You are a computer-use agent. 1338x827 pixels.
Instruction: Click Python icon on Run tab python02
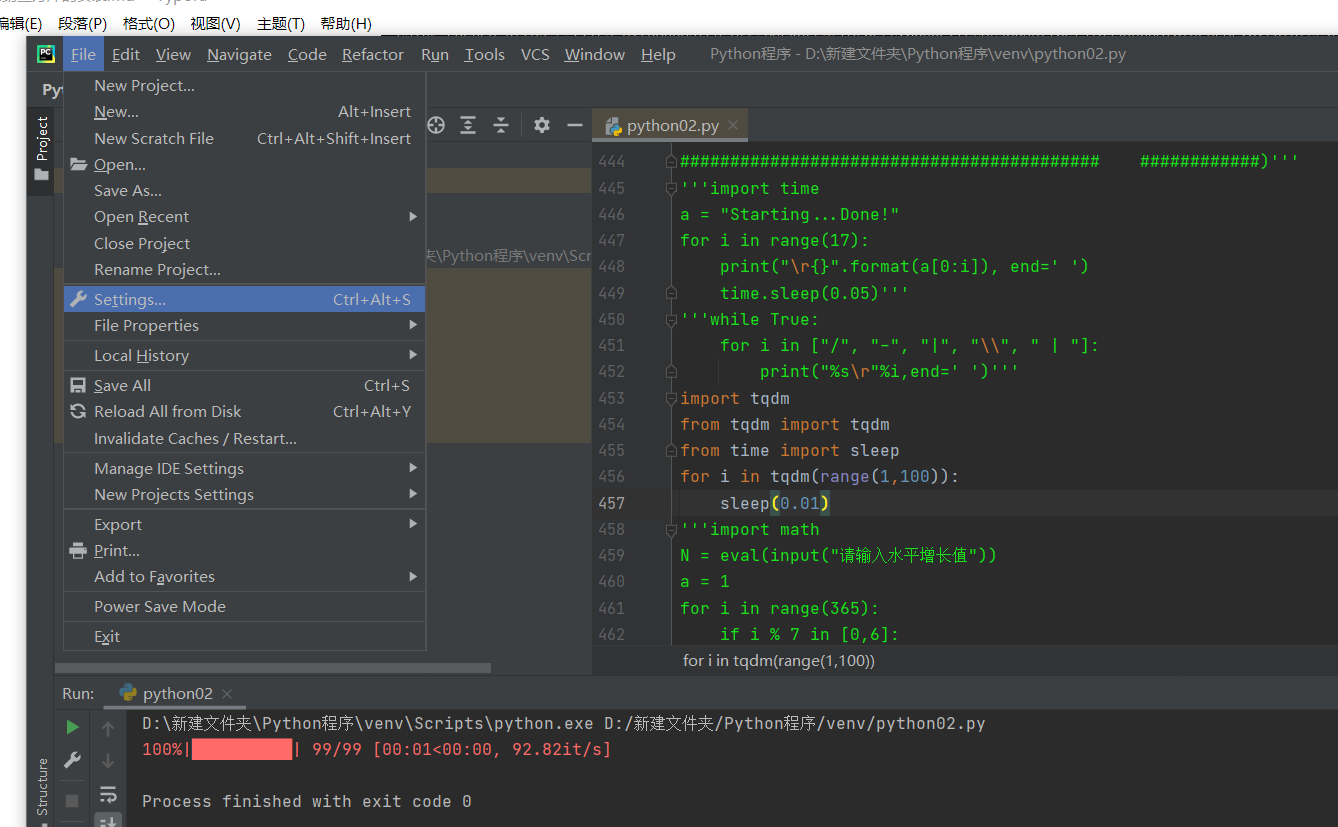tap(128, 693)
